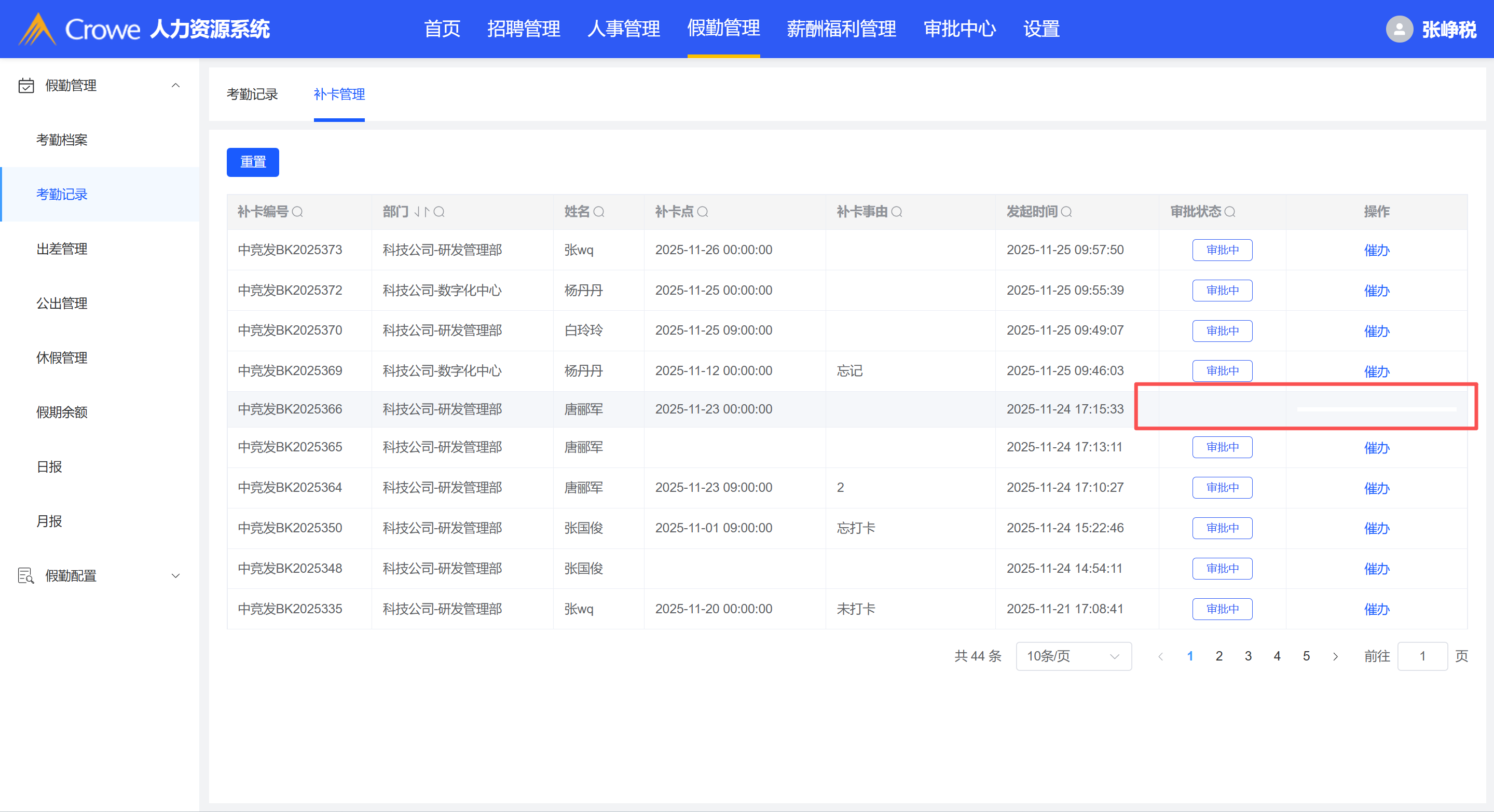
Task: Open 薪酬福利管理 in top navigation
Action: (841, 29)
